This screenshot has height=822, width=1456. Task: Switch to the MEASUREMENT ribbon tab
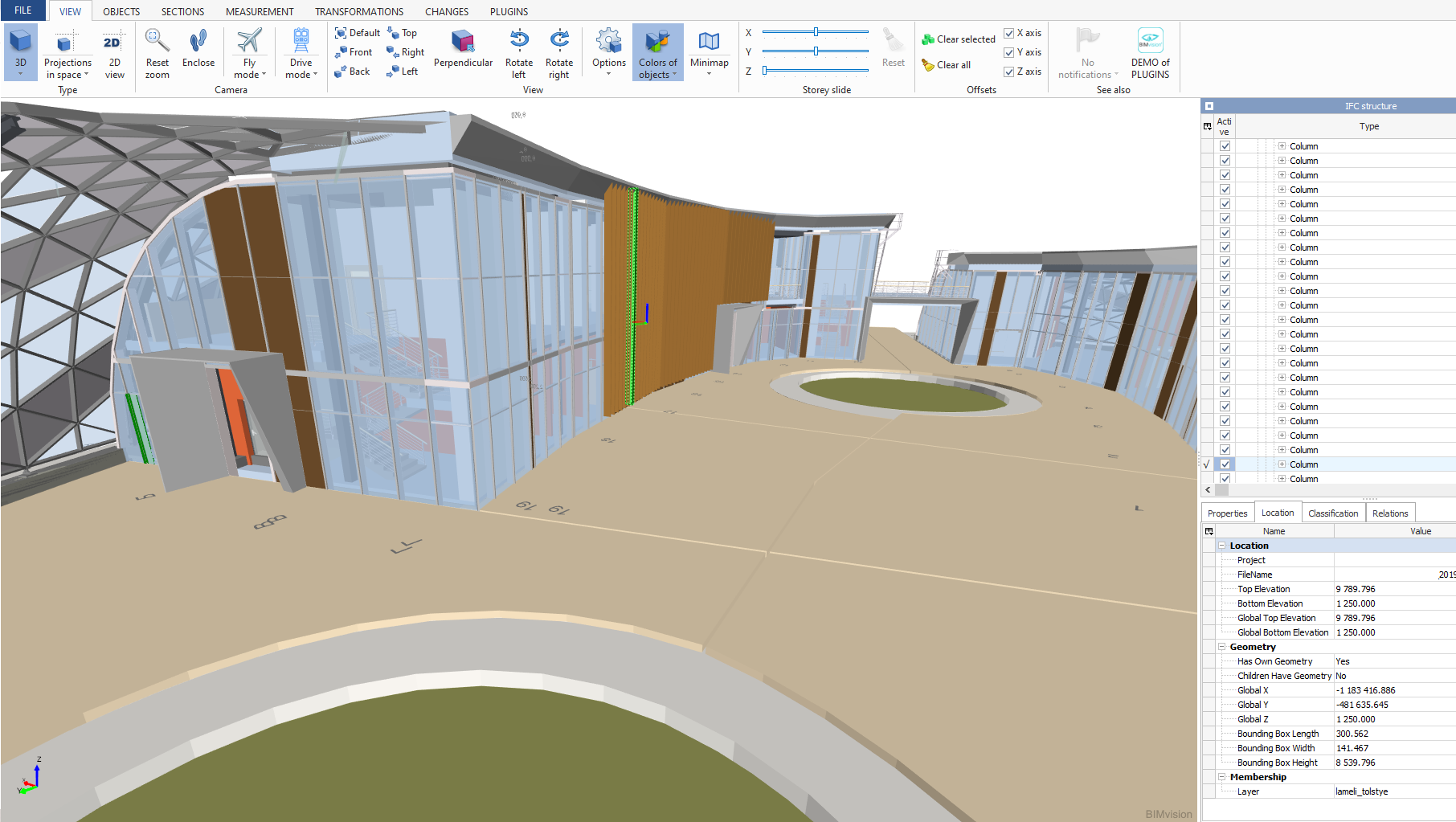(260, 11)
